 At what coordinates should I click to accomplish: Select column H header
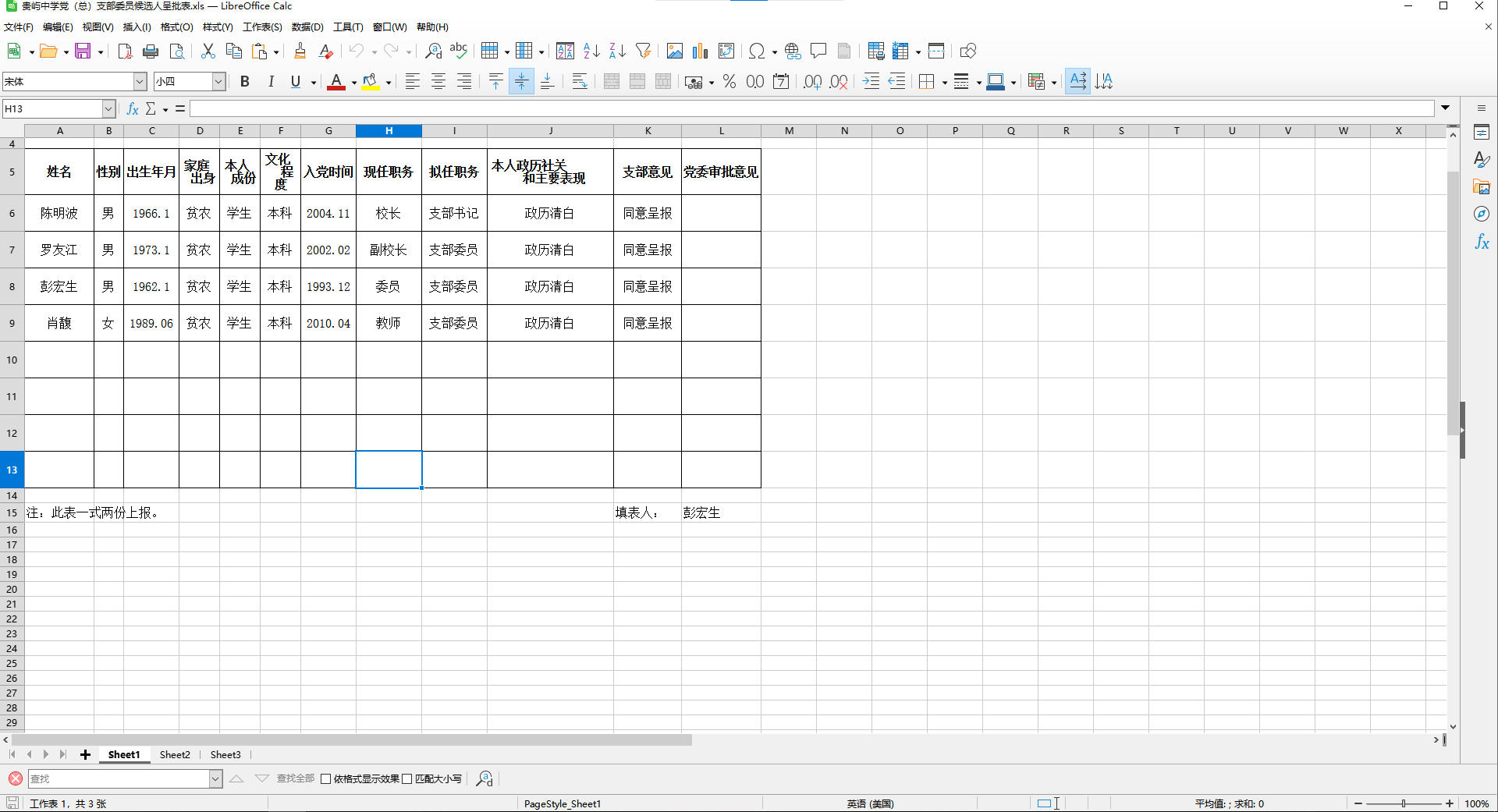(x=389, y=131)
